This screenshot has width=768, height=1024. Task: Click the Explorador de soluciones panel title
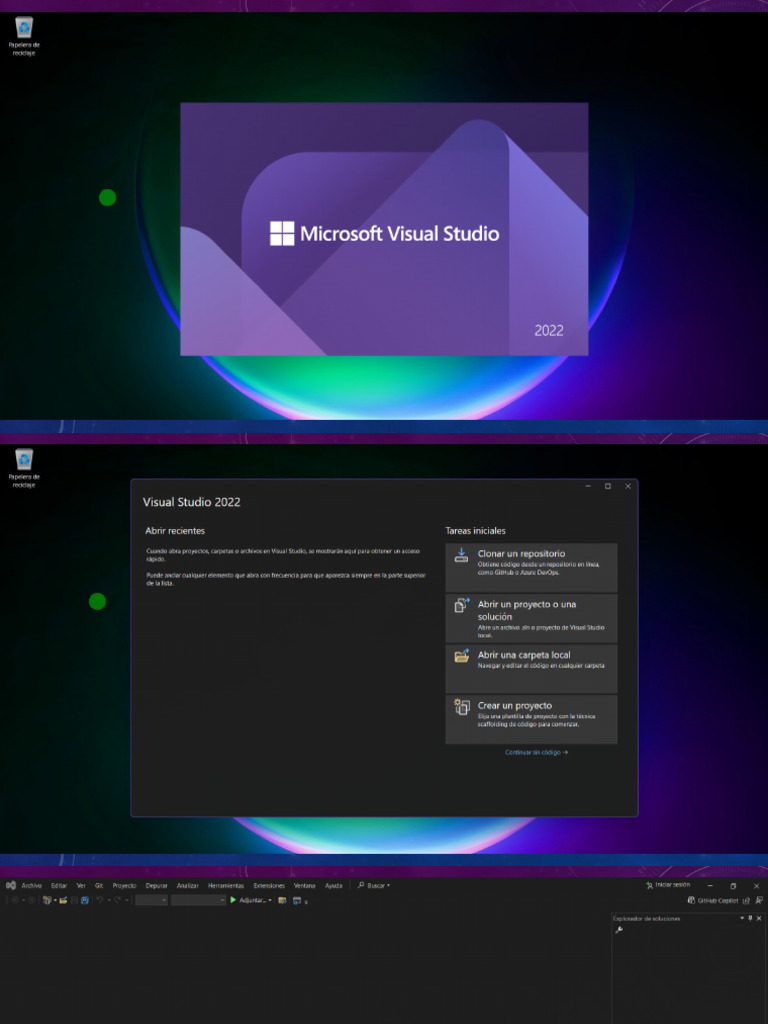point(646,919)
